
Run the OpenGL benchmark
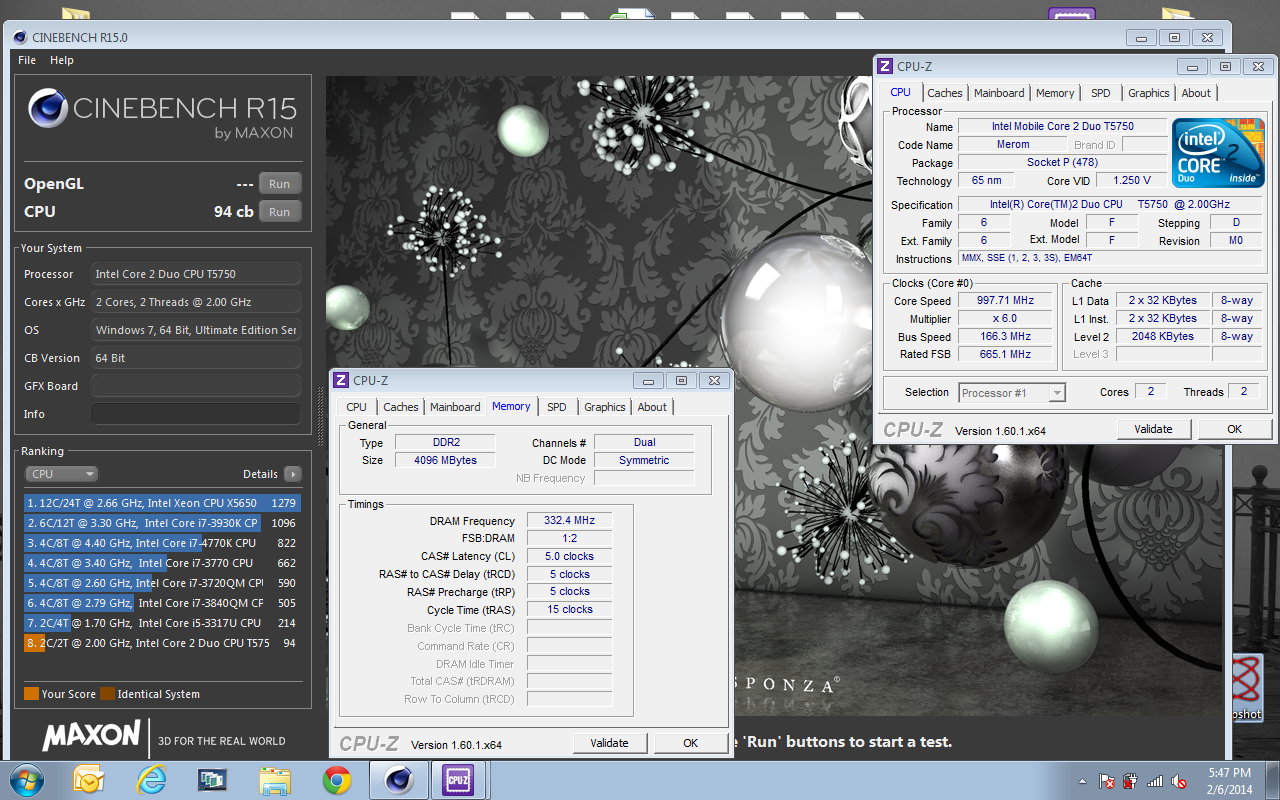click(x=280, y=184)
